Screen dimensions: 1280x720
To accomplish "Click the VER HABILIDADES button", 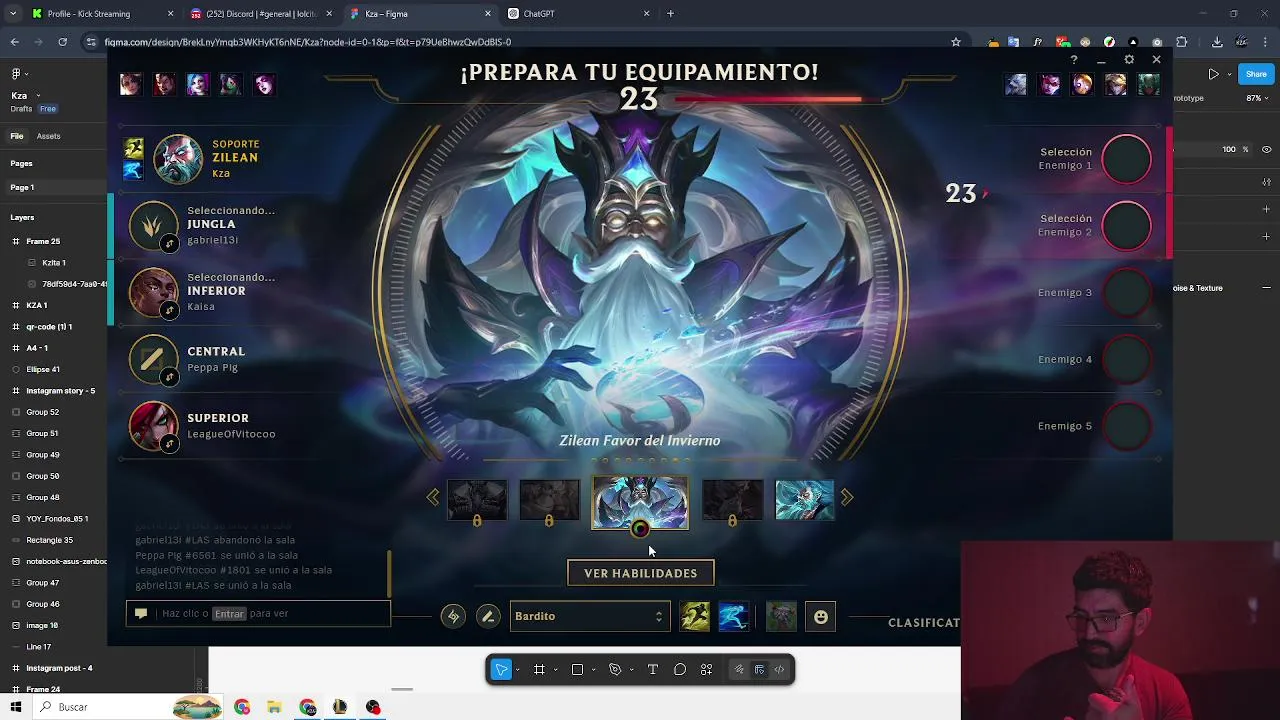I will pos(640,573).
